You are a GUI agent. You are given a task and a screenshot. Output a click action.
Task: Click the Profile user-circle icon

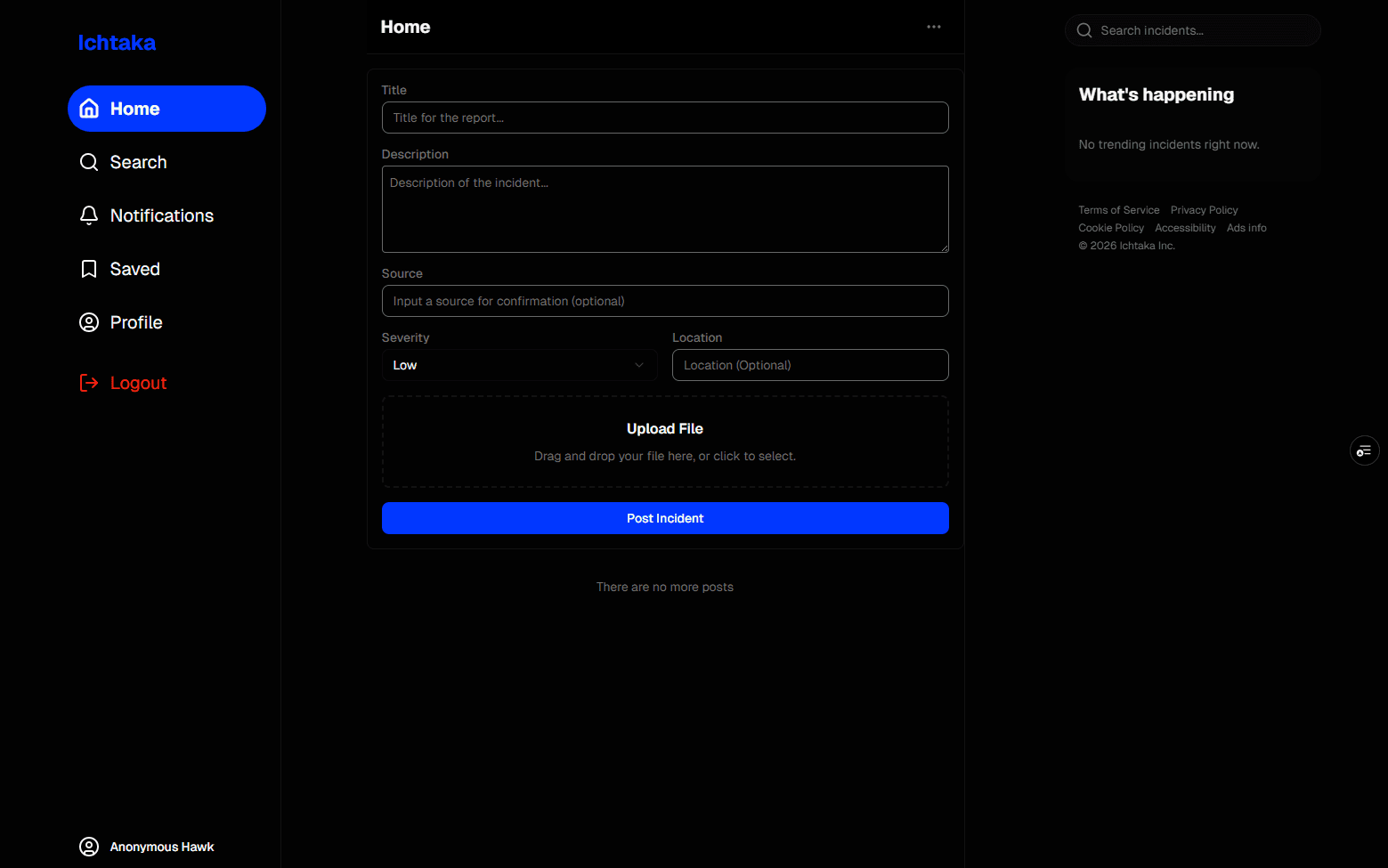coord(89,322)
